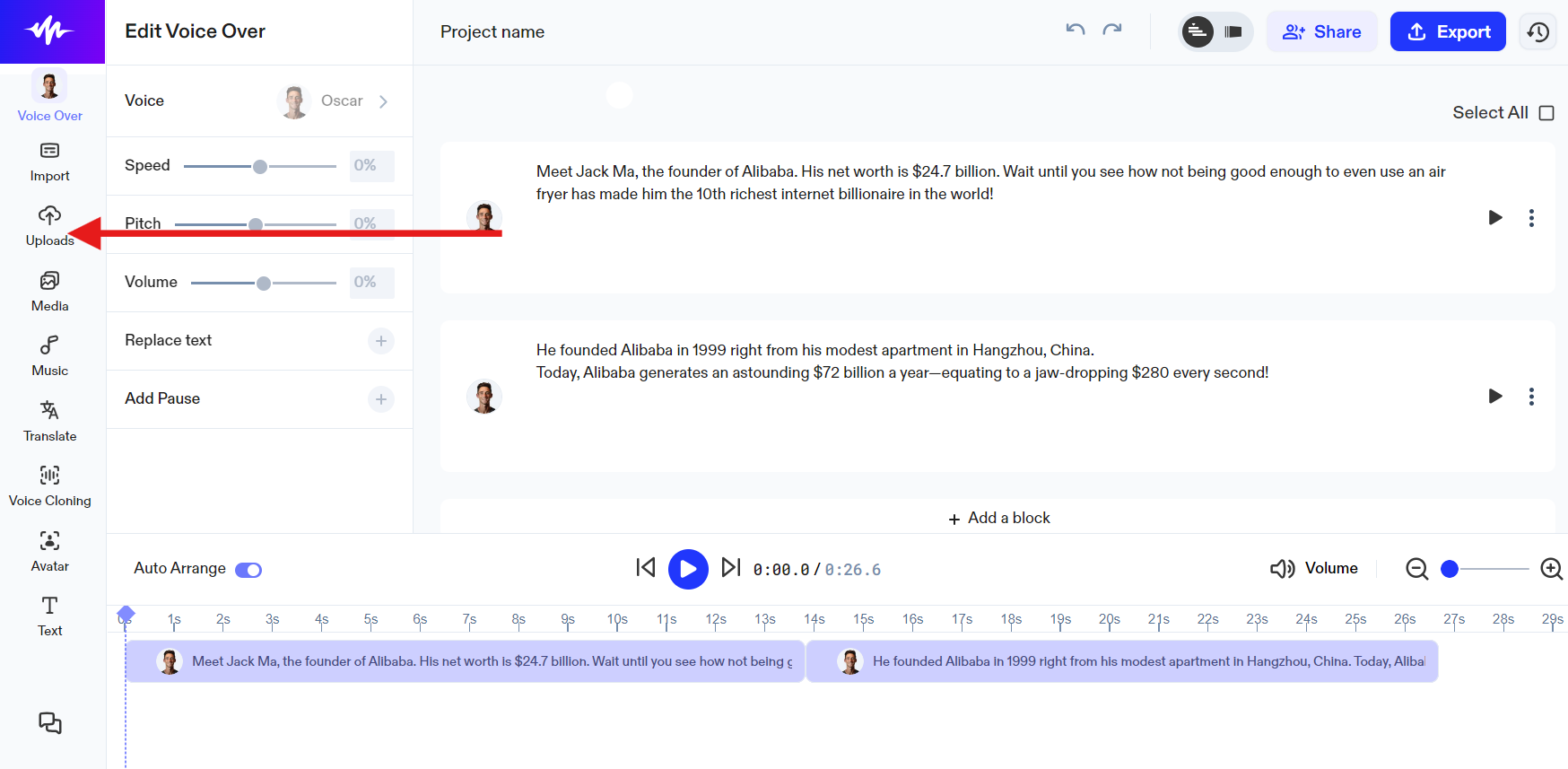Click the He founded Alibaba script text
The width and height of the screenshot is (1568, 769).
click(902, 361)
